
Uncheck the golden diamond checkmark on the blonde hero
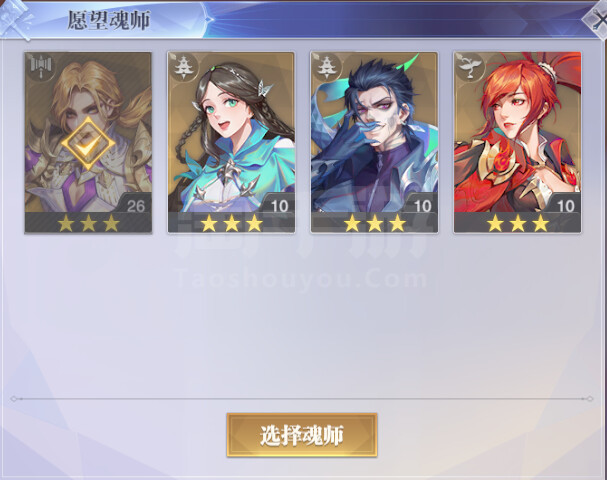pos(88,144)
